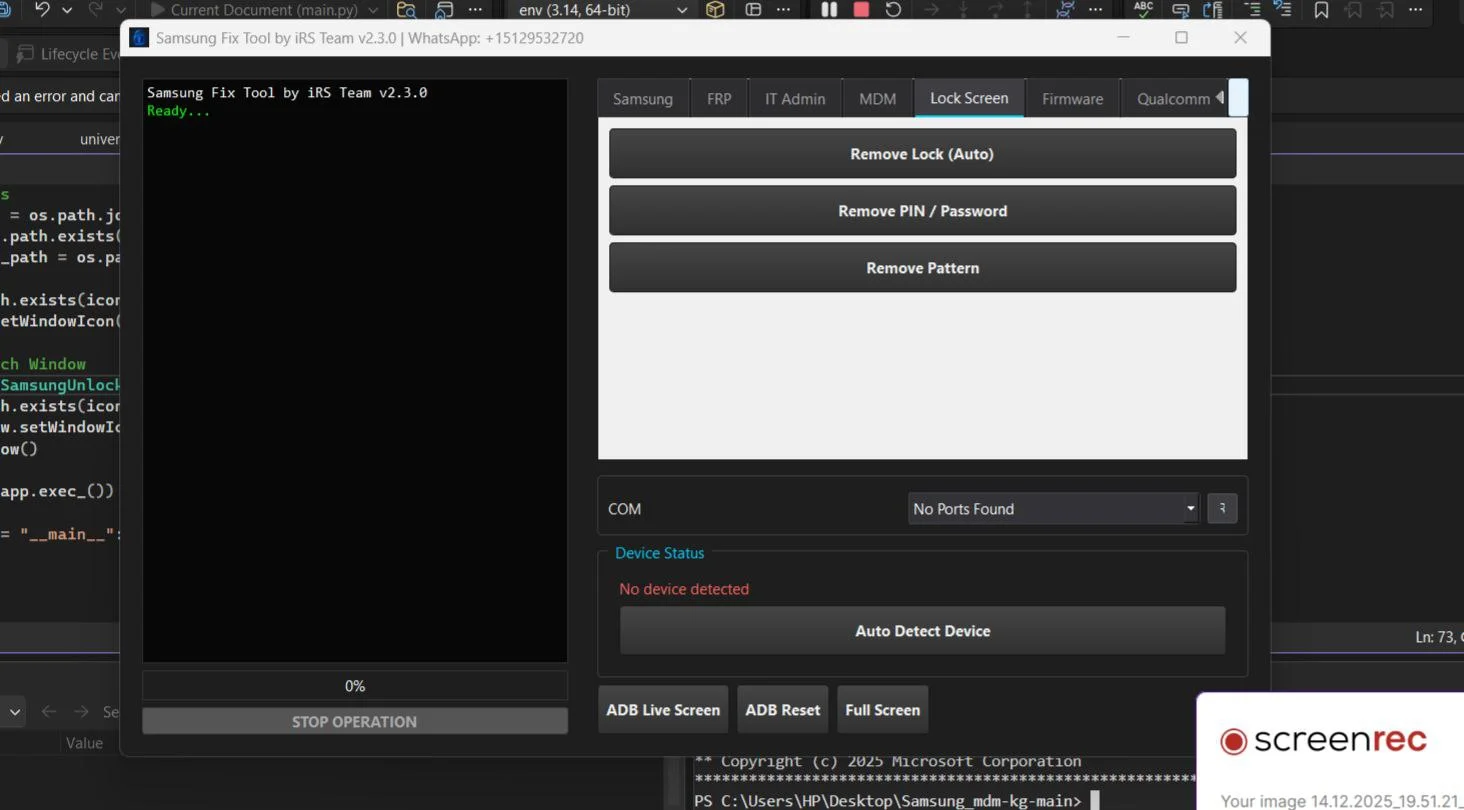Click the 0% progress bar
The image size is (1464, 810).
tap(355, 686)
